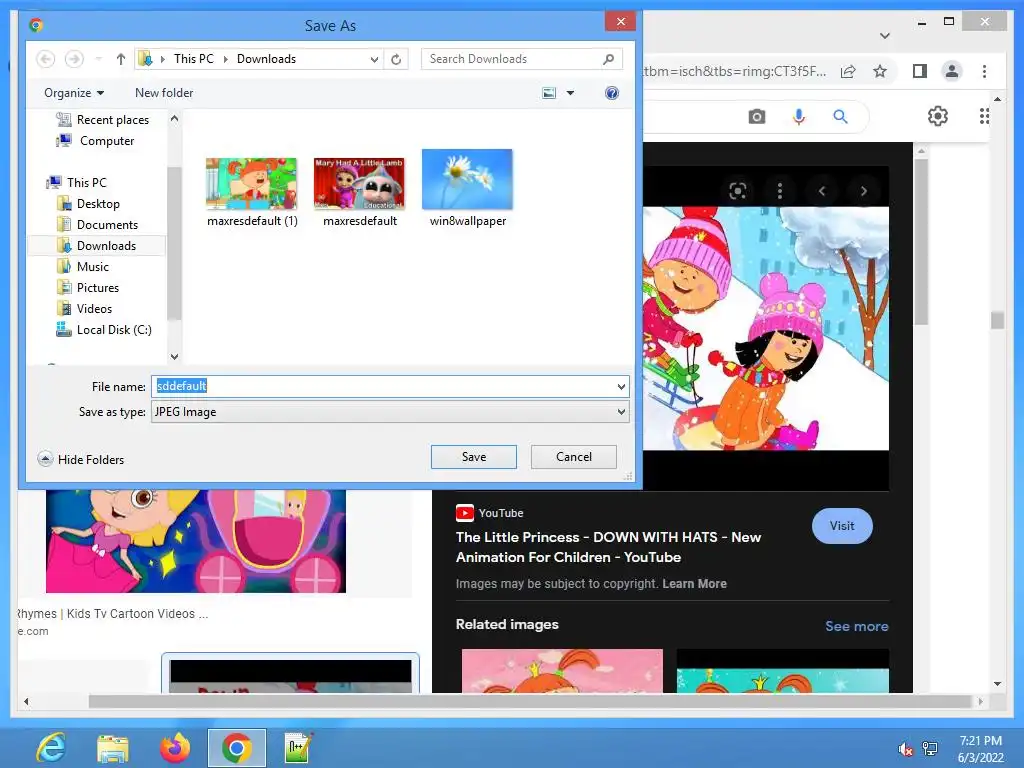Open the Learn More copyright link

click(694, 583)
